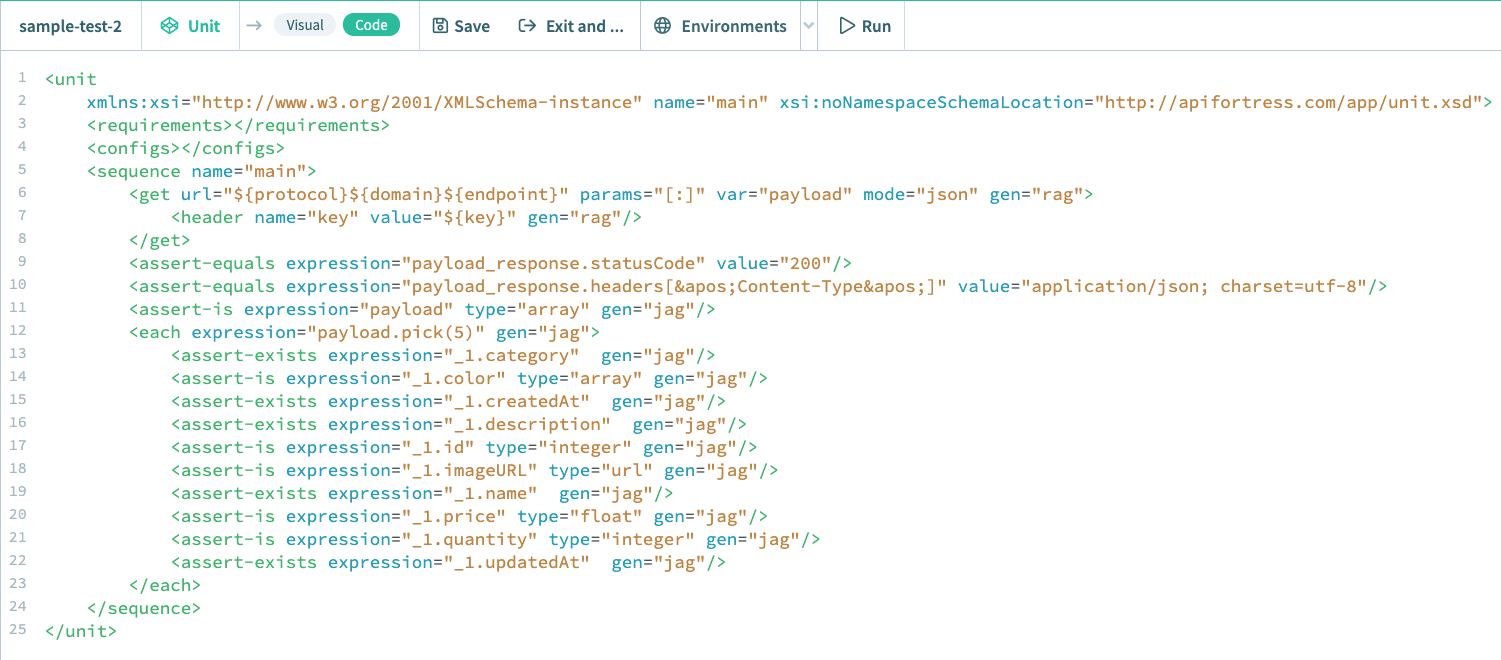Click the 'Exit and ...' button
The image size is (1501, 660).
click(x=572, y=26)
